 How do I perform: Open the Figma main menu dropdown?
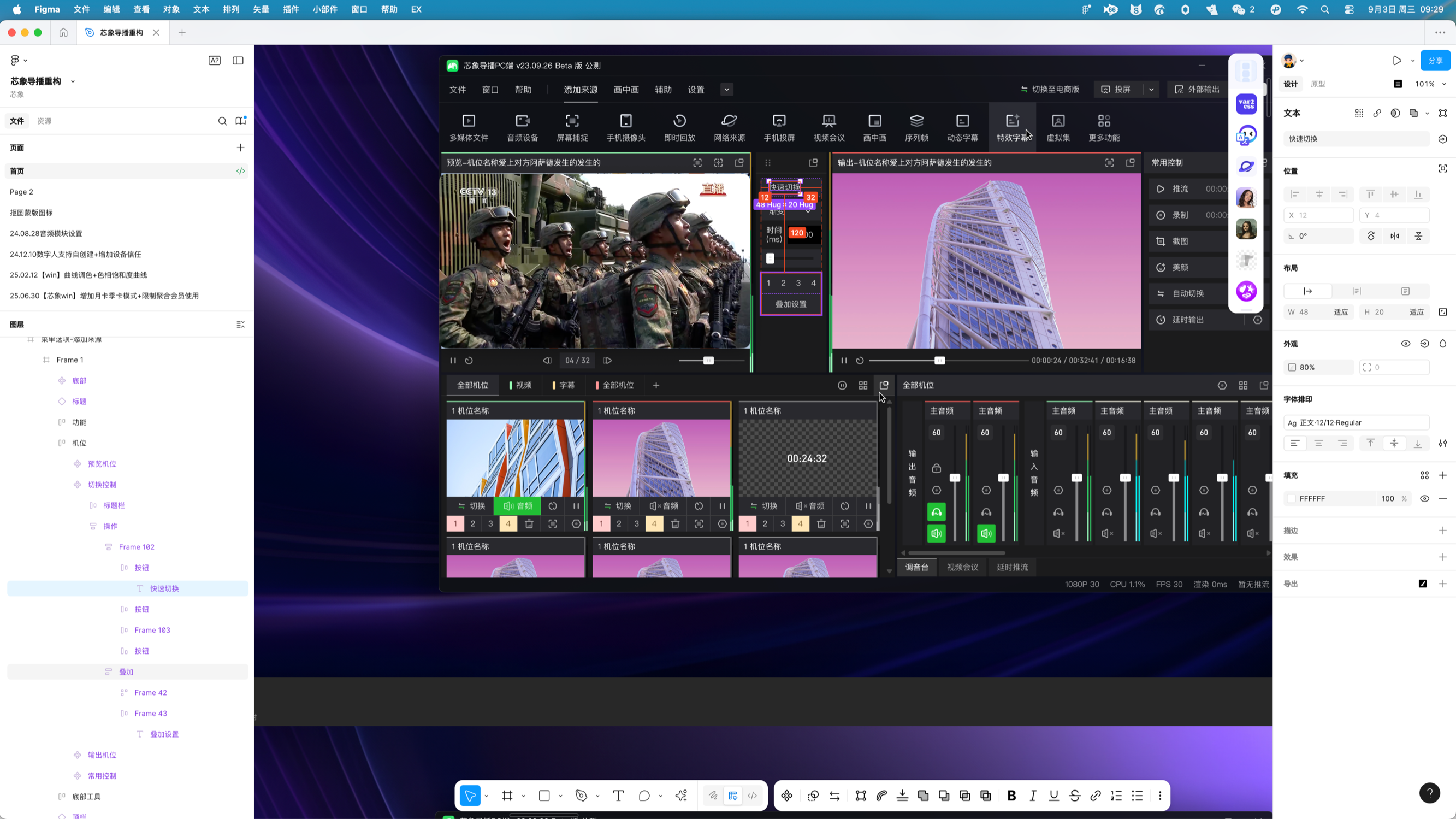click(x=19, y=61)
